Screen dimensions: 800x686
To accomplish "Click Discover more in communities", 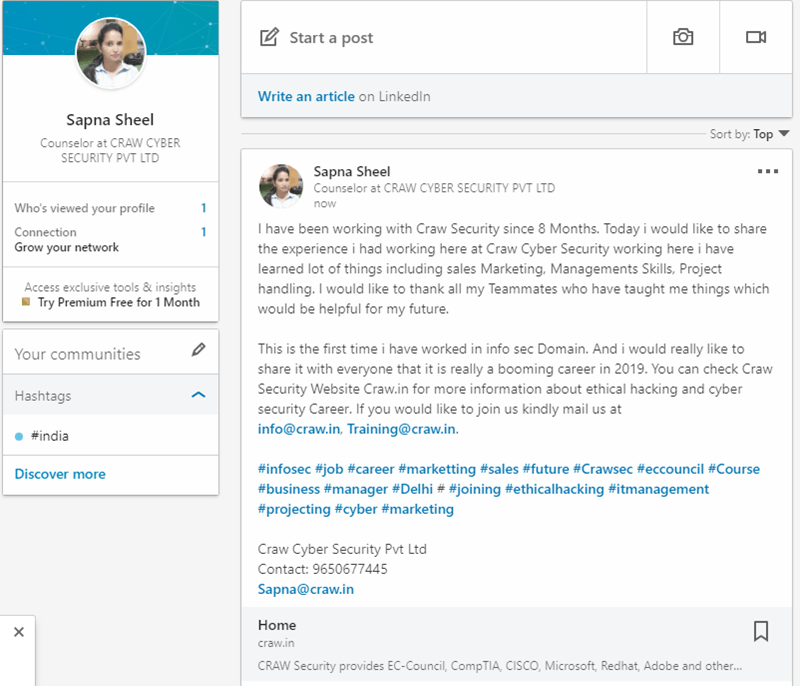I will (x=60, y=474).
